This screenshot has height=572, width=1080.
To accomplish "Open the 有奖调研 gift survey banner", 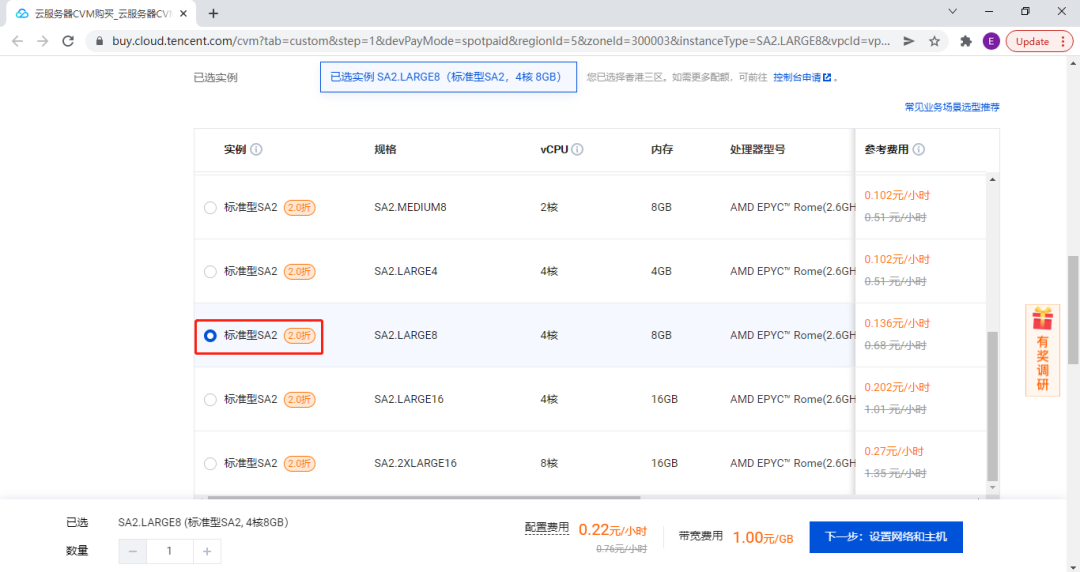I will point(1043,350).
